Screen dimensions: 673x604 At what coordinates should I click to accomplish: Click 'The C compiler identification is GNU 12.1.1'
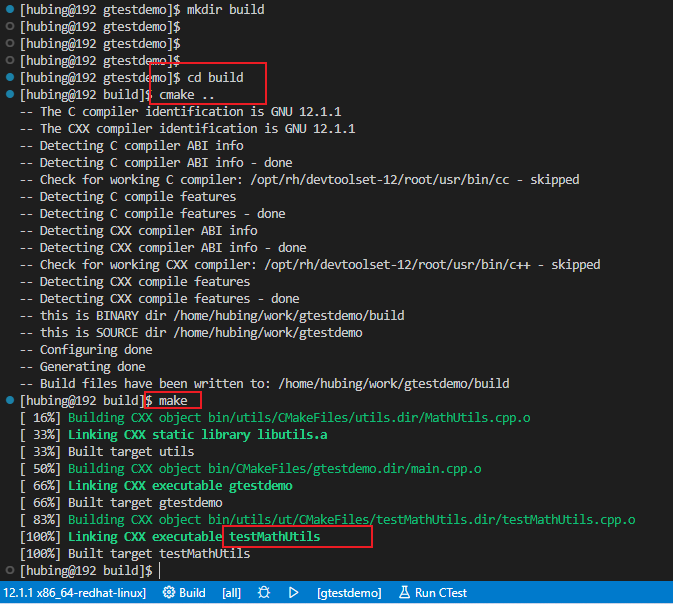[x=191, y=112]
